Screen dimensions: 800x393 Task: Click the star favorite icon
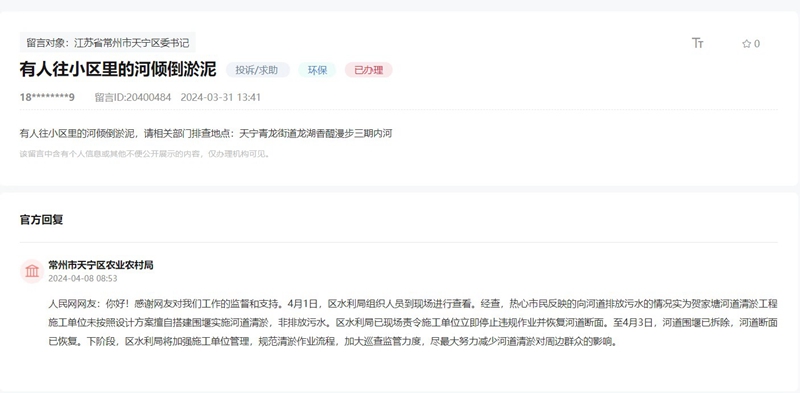pos(746,44)
